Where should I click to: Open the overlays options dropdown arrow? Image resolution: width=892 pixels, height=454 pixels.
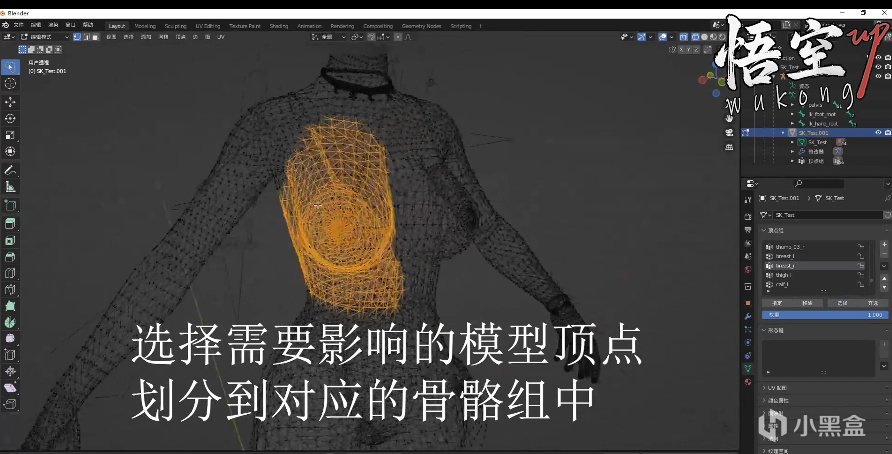[x=671, y=37]
